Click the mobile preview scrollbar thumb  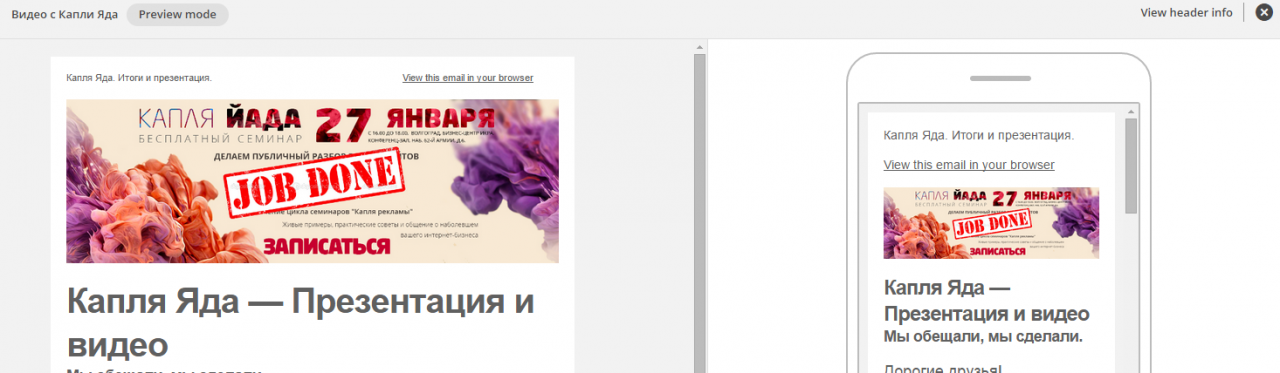coord(1131,166)
